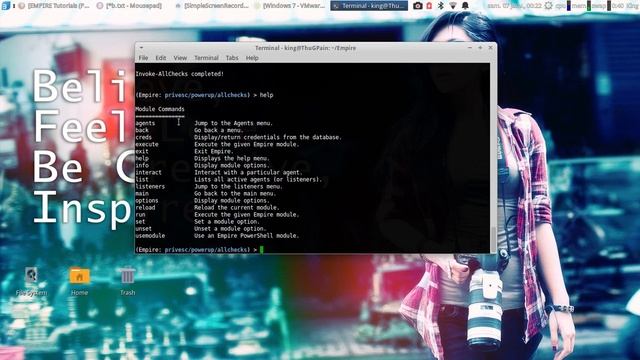Minimize the Terminal window
Screen dimensions: 640x360
pos(470,48)
